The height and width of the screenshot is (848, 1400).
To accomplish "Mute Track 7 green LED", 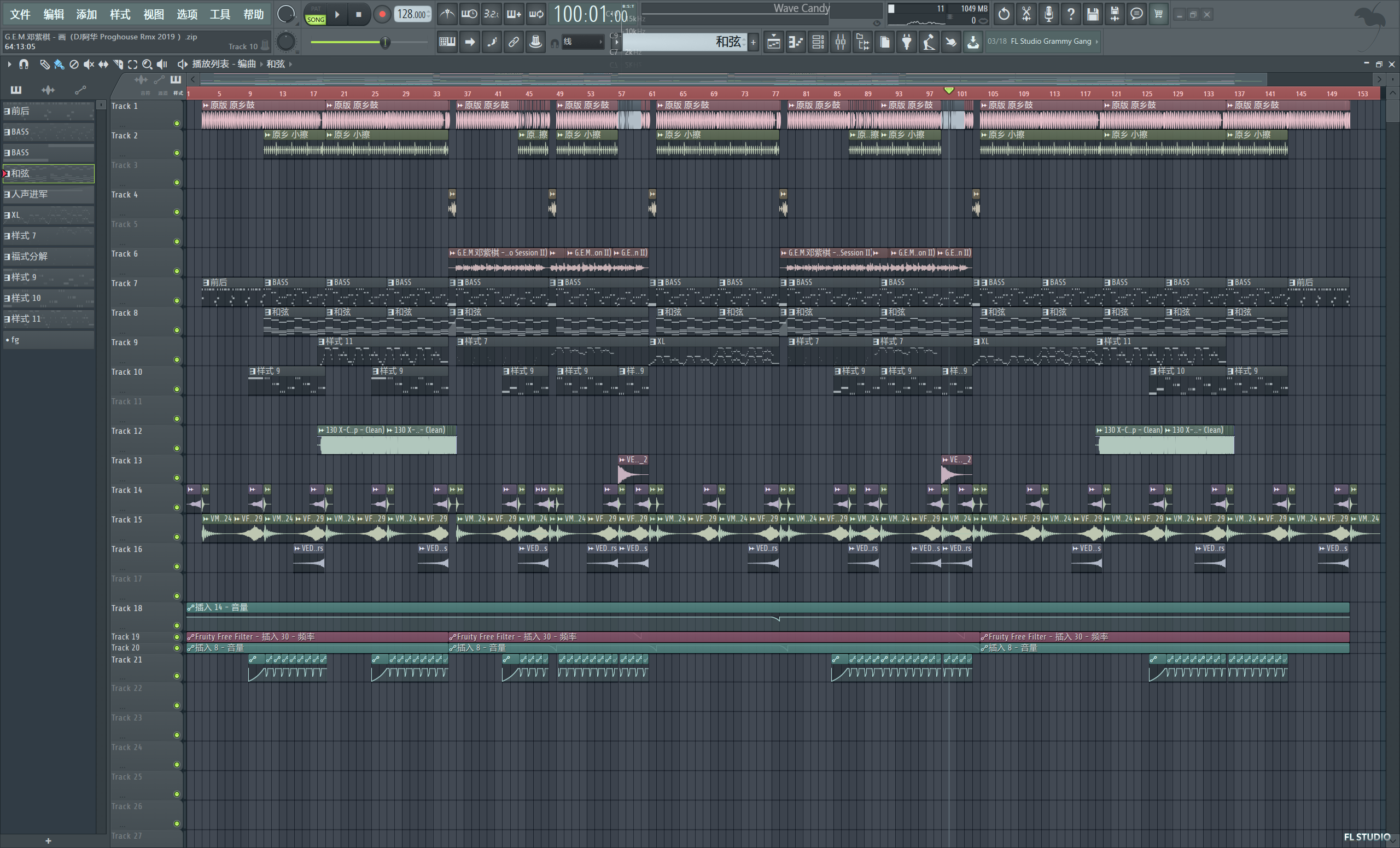I will coord(177,301).
